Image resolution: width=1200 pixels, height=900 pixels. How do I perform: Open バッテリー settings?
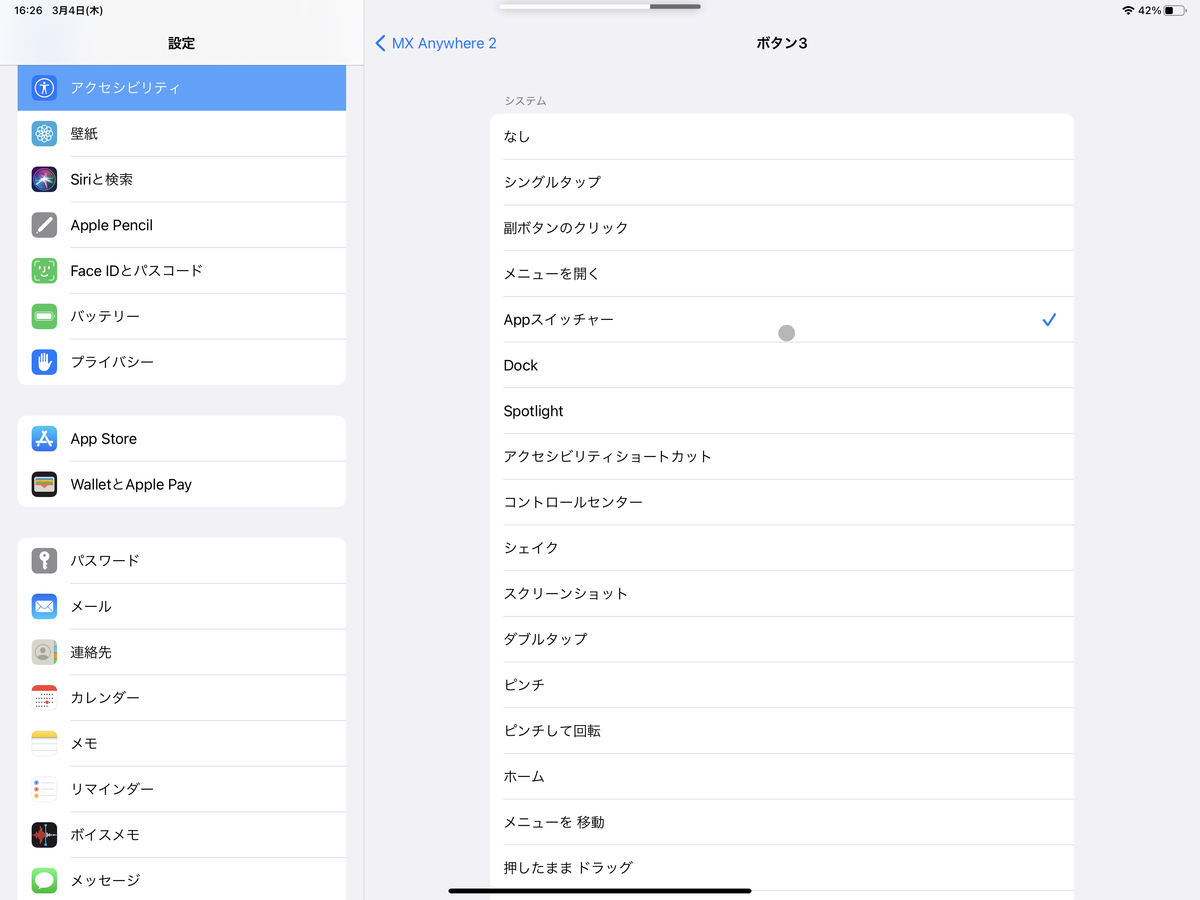[x=182, y=317]
